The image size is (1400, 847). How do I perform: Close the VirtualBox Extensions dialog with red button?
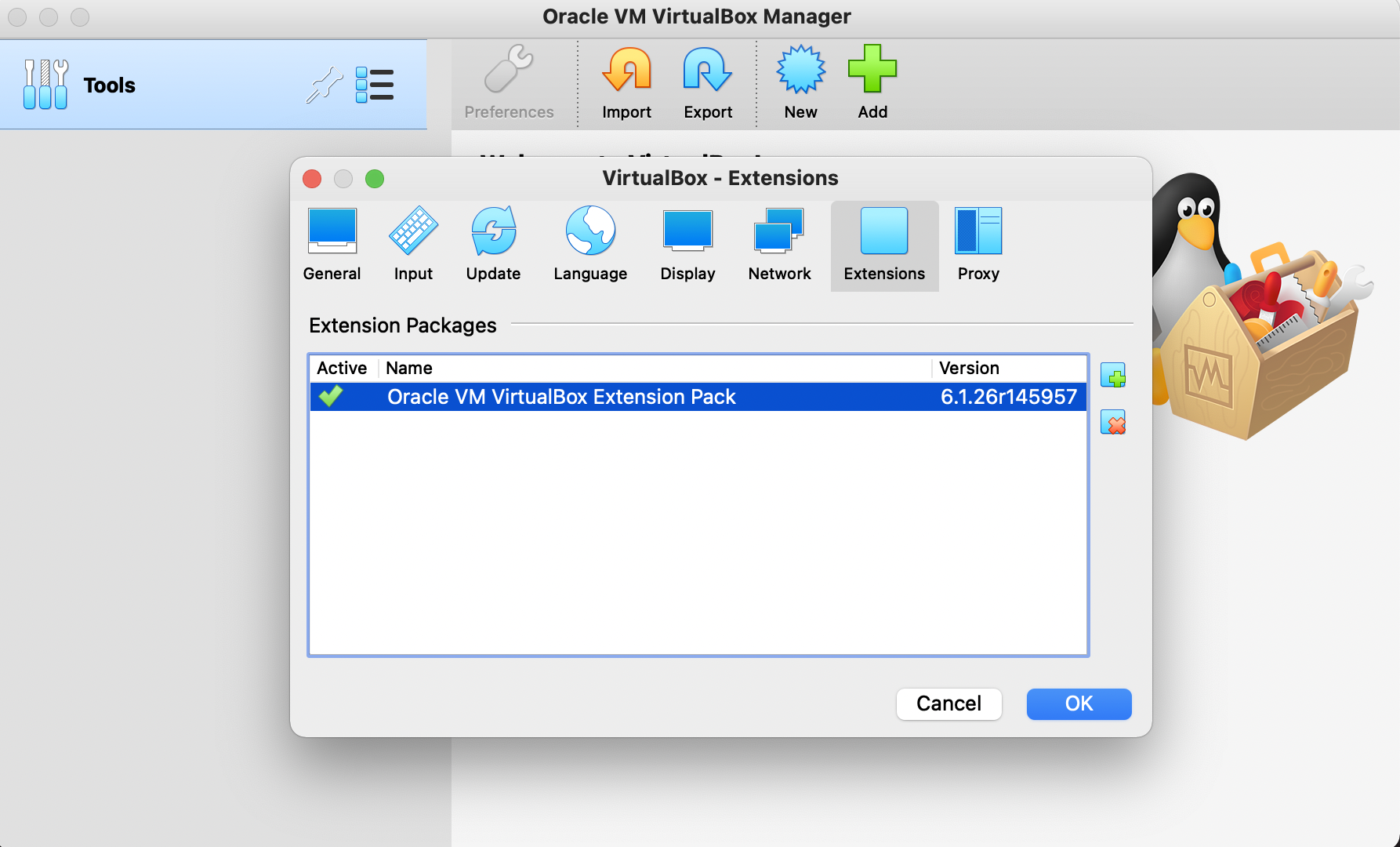tap(312, 179)
